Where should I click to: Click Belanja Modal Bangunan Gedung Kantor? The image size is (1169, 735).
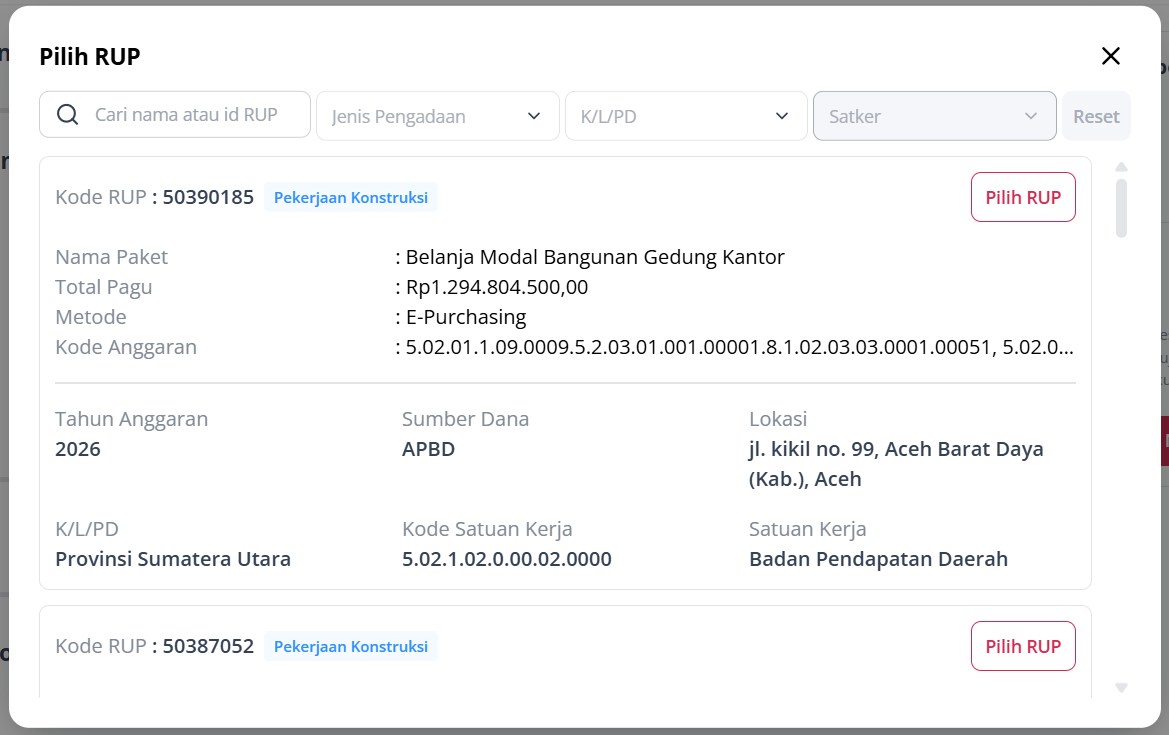(x=595, y=257)
